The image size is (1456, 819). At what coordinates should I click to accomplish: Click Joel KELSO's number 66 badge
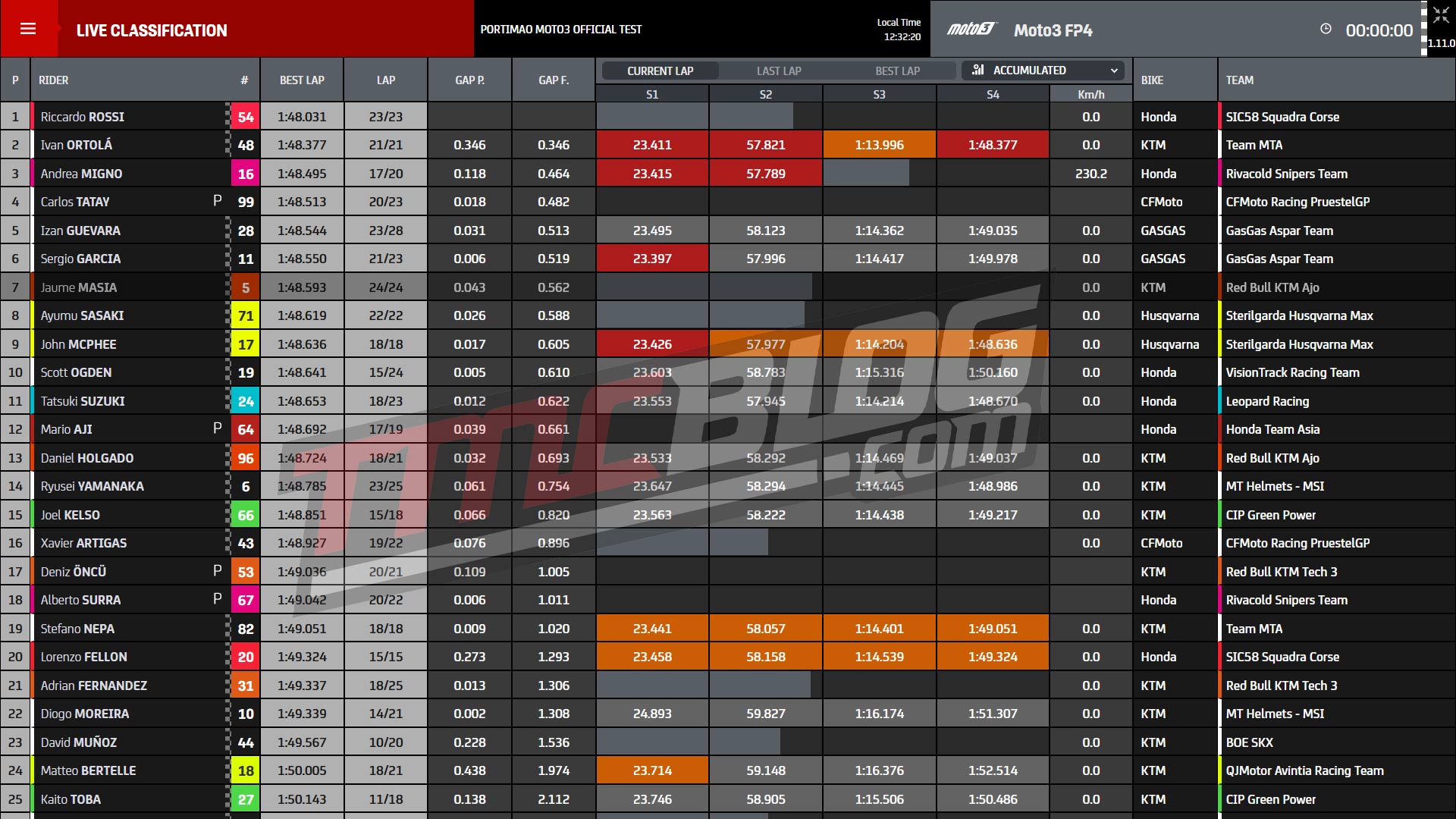point(245,515)
